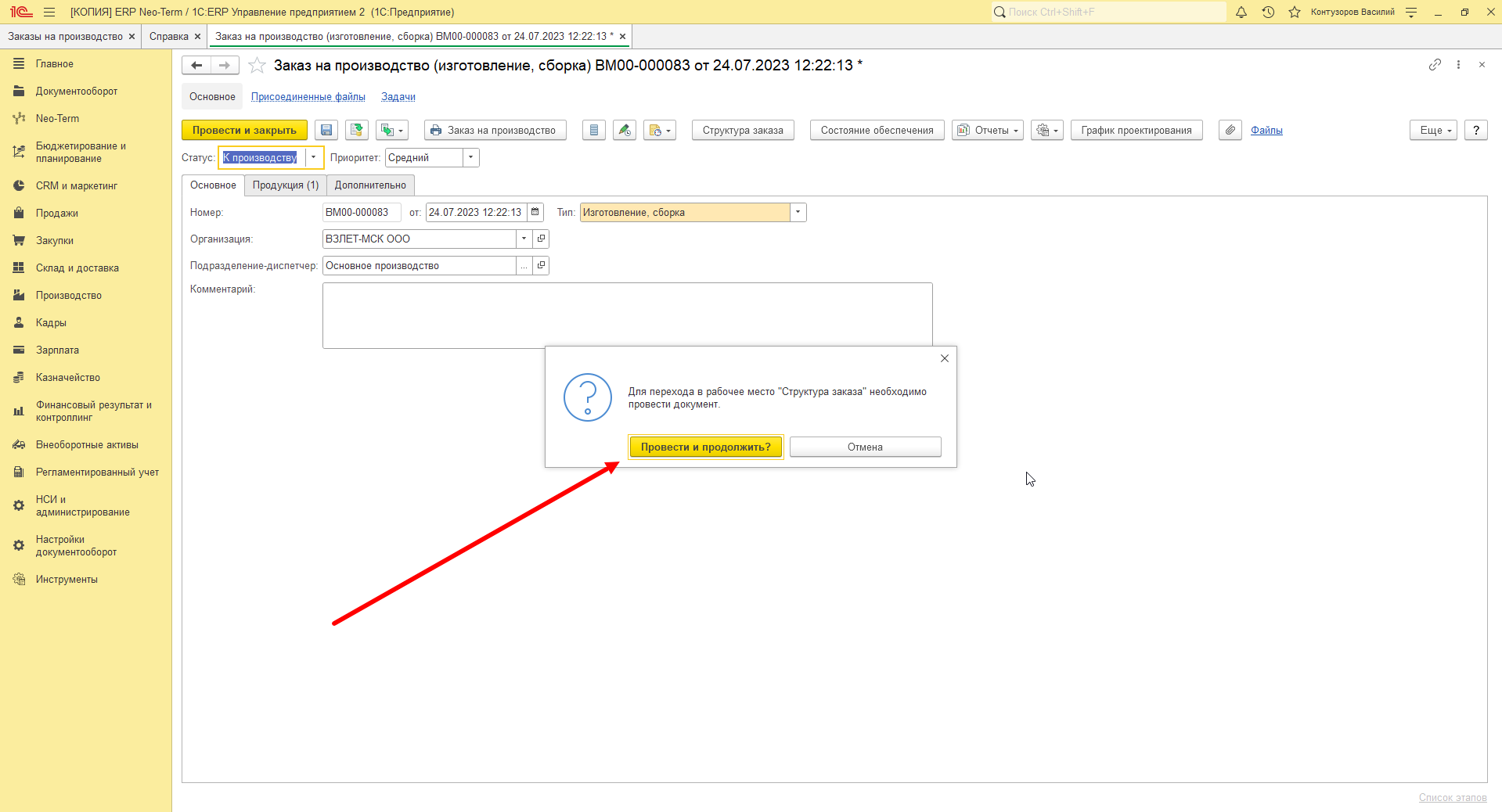Click into the Комментарий text area
Image resolution: width=1502 pixels, height=812 pixels.
pyautogui.click(x=628, y=314)
